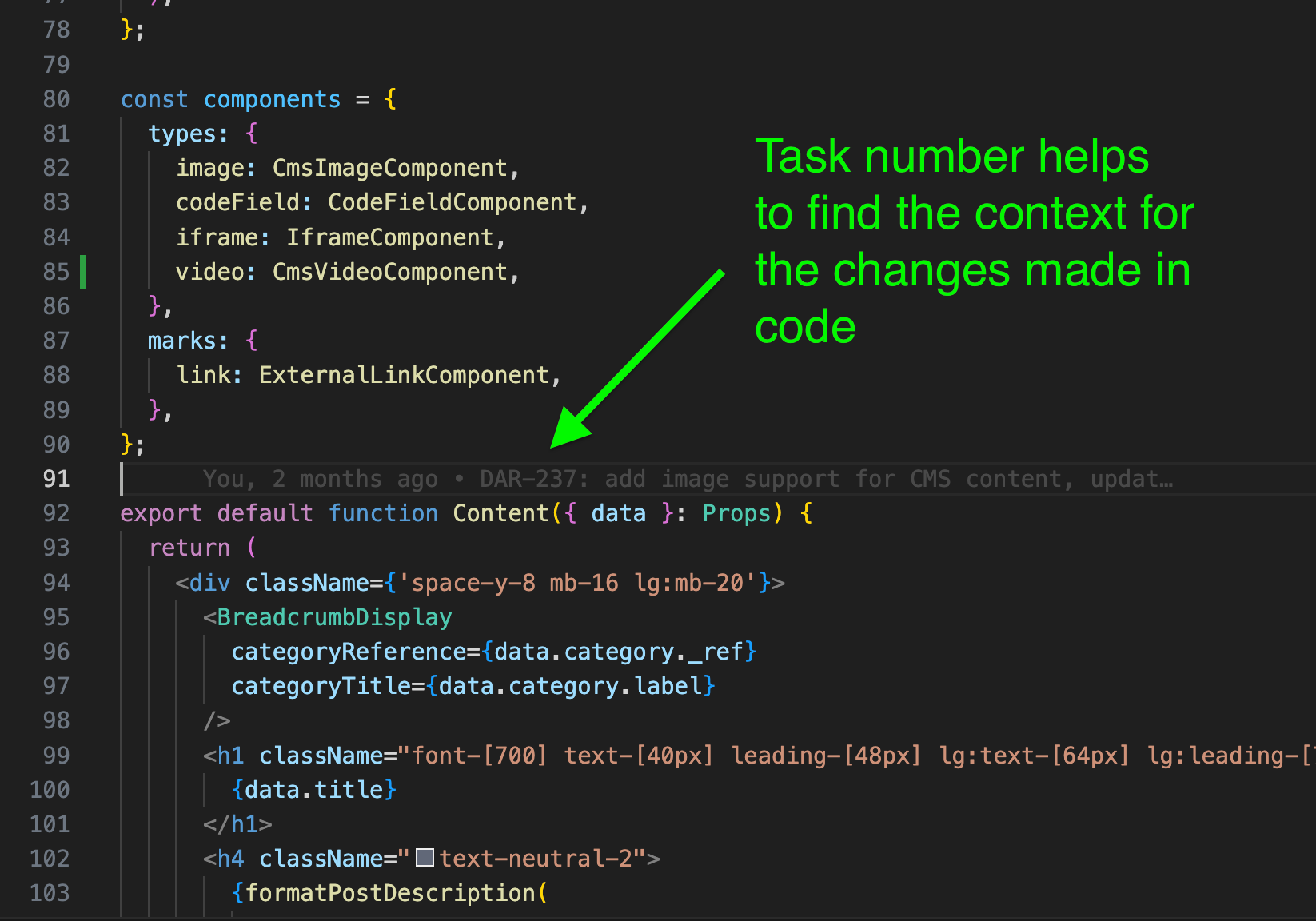
Task: Click the ExternalLinkComponent reference
Action: point(404,375)
